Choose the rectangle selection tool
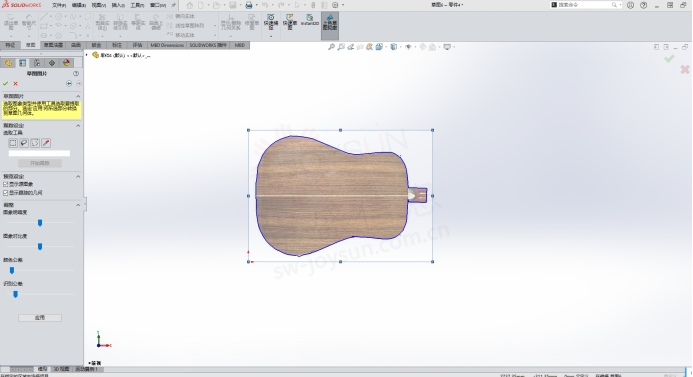The width and height of the screenshot is (693, 377). pyautogui.click(x=13, y=143)
